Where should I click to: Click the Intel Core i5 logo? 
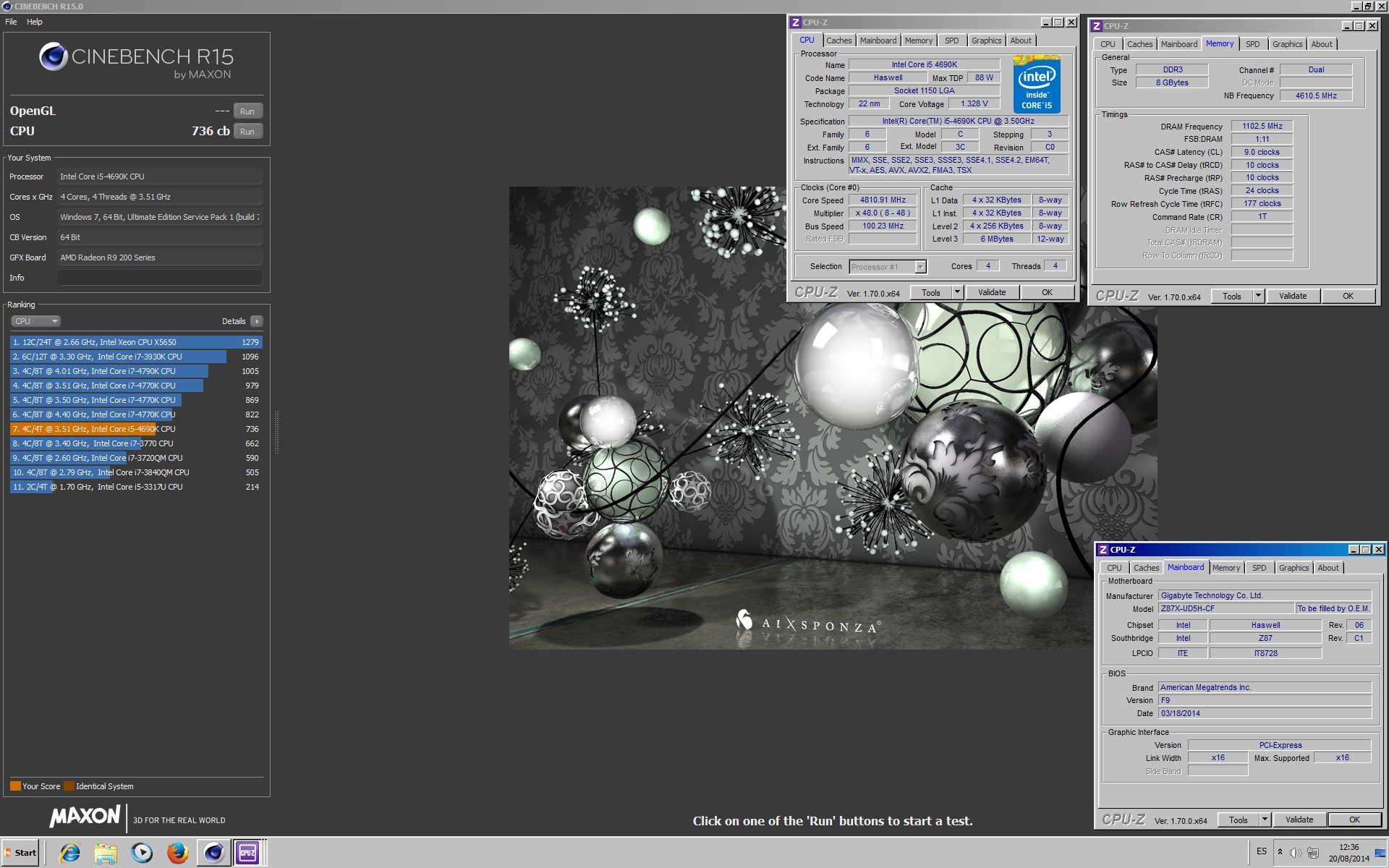click(x=1037, y=85)
